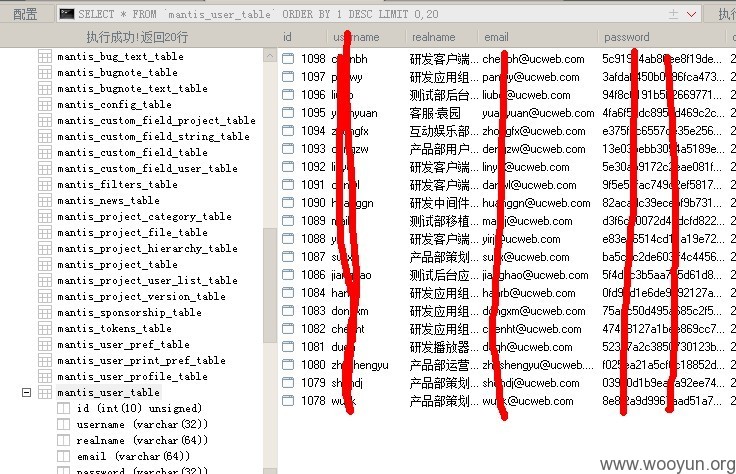The height and width of the screenshot is (474, 736).
Task: Collapse the mantis_user_table tree node
Action: (27, 392)
